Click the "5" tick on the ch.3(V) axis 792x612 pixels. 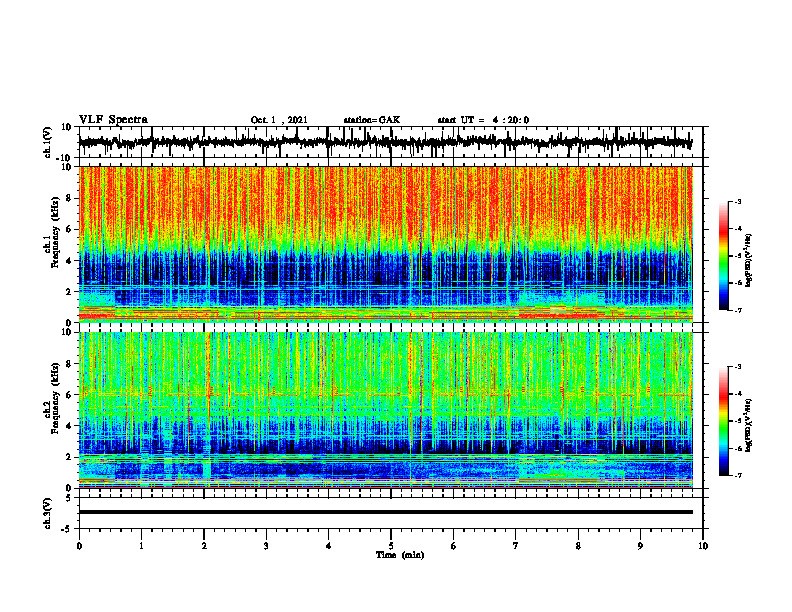tap(70, 498)
